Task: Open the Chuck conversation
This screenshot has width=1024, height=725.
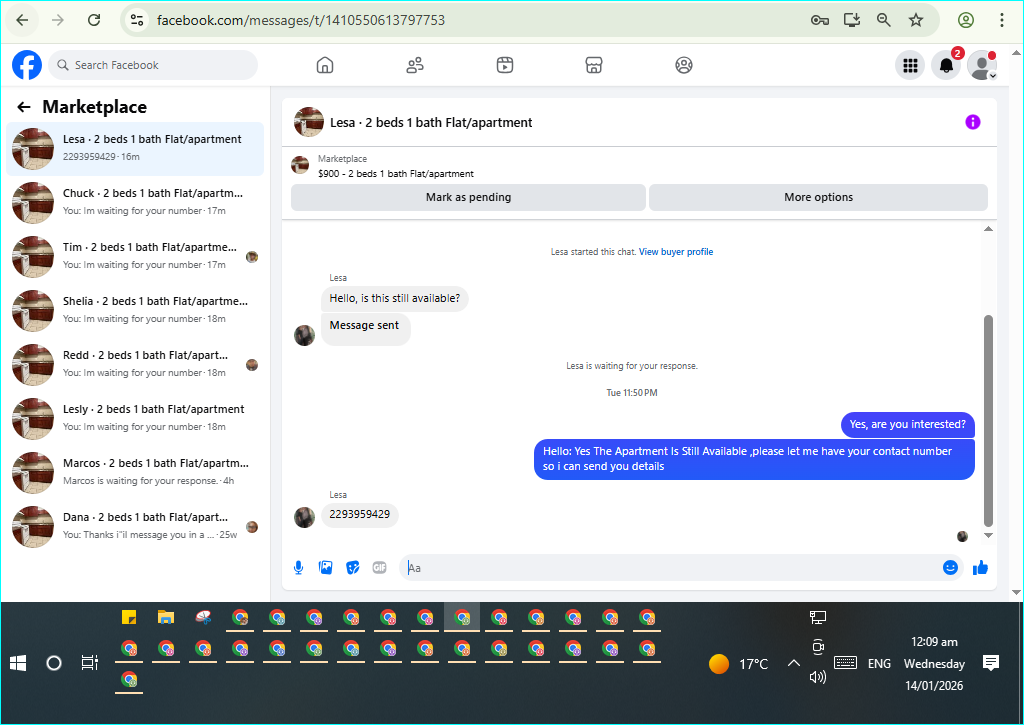Action: click(x=135, y=202)
